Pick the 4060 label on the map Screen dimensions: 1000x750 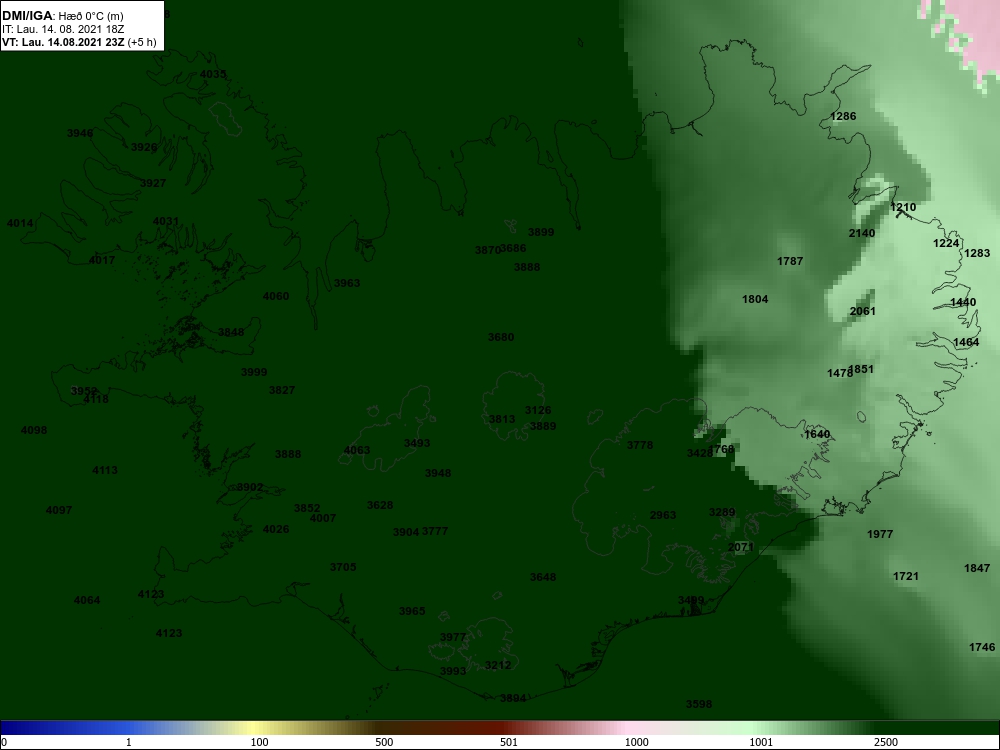[276, 296]
